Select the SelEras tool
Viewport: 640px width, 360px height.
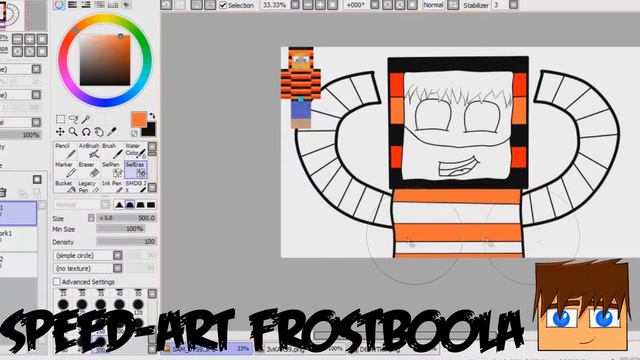136,169
